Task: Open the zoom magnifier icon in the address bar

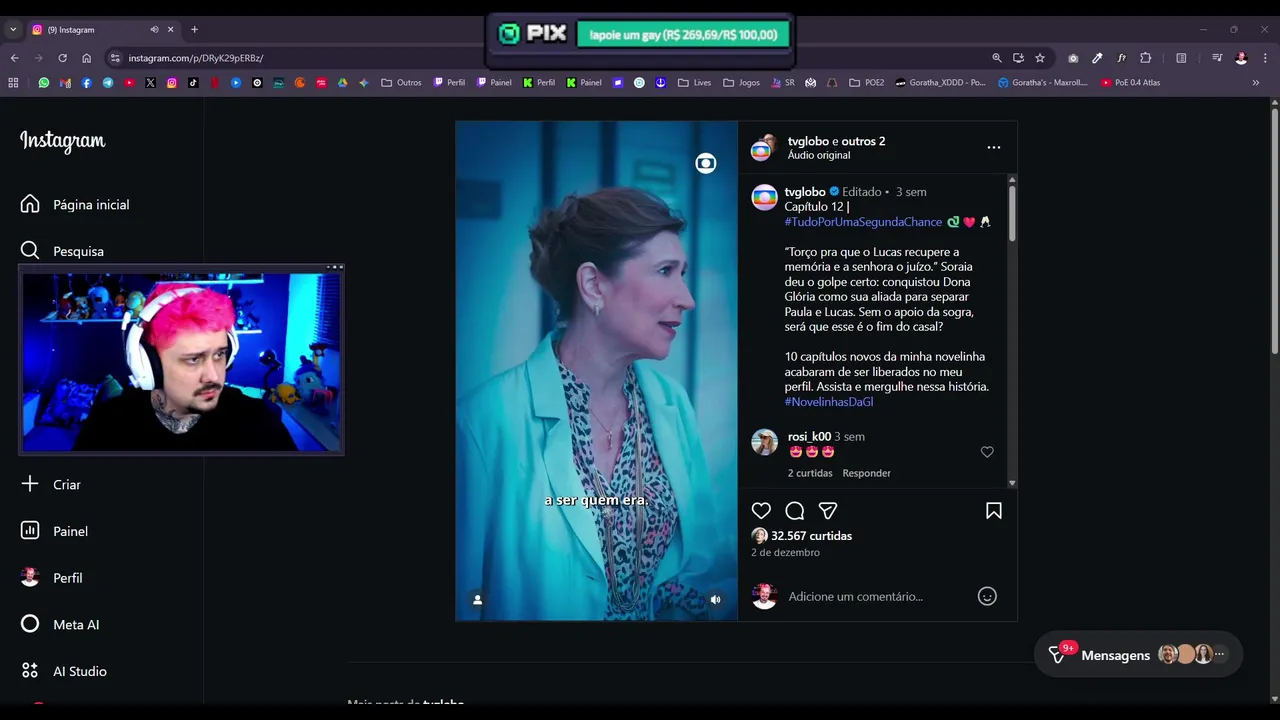Action: [x=996, y=58]
